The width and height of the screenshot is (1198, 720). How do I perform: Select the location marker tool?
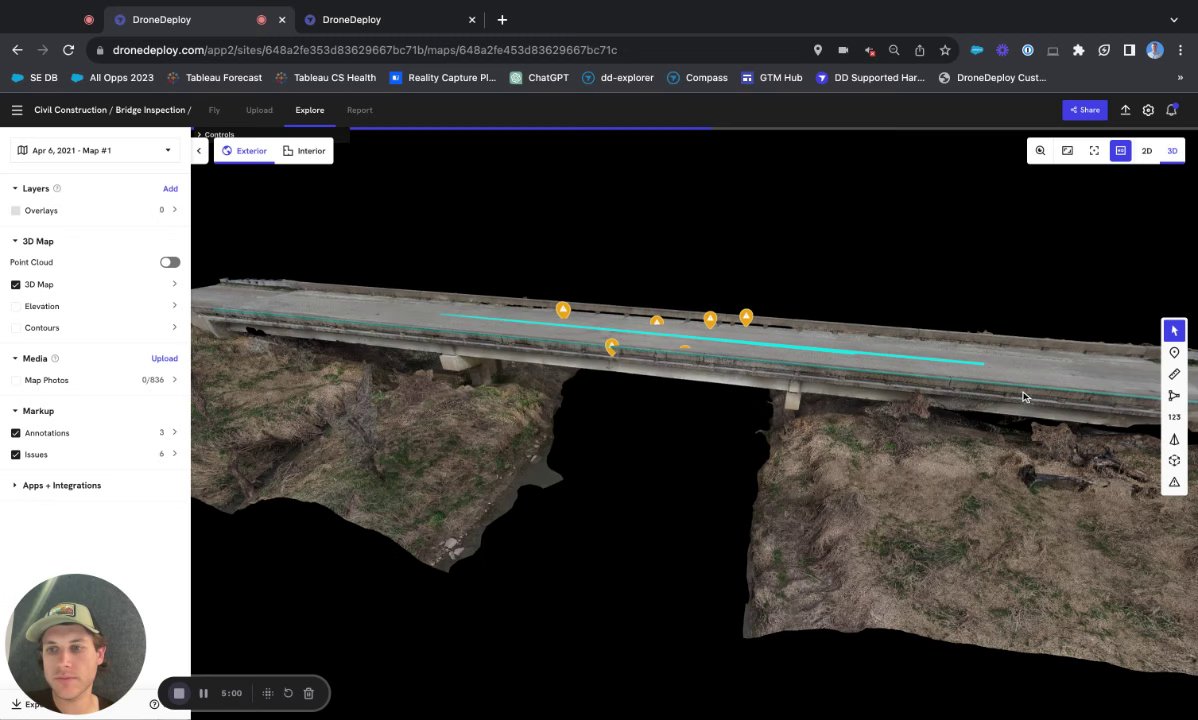coord(1174,352)
